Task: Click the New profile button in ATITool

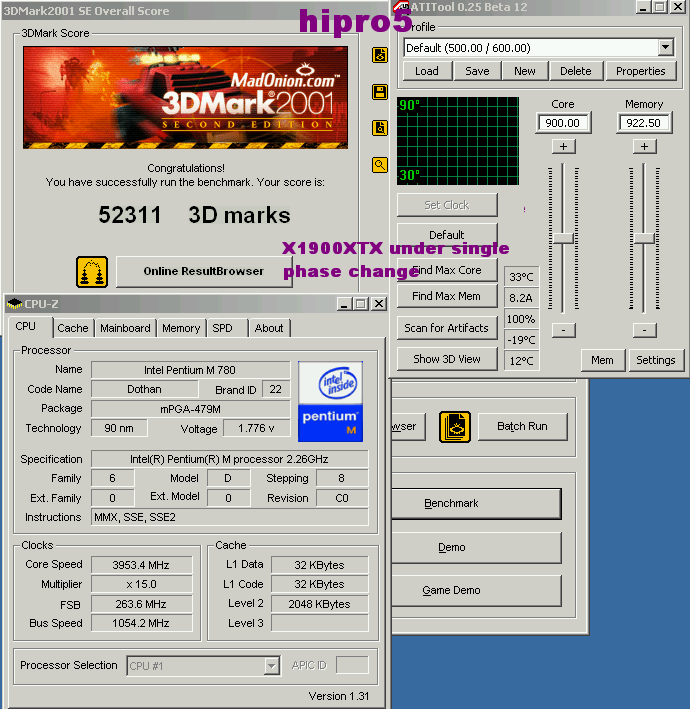Action: [x=525, y=71]
